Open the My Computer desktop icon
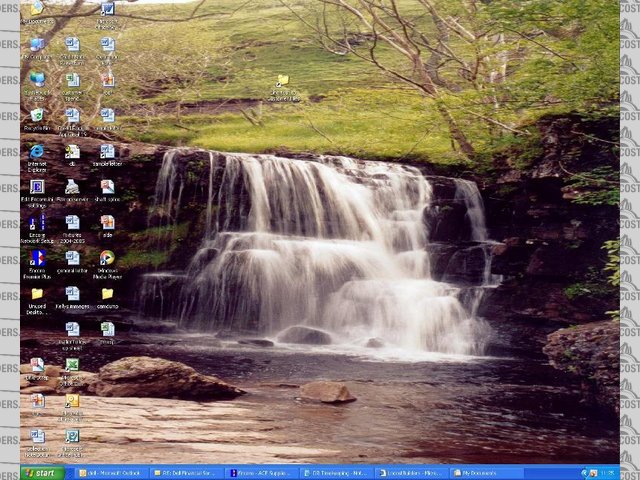Screen dimensions: 640x480 [37, 45]
